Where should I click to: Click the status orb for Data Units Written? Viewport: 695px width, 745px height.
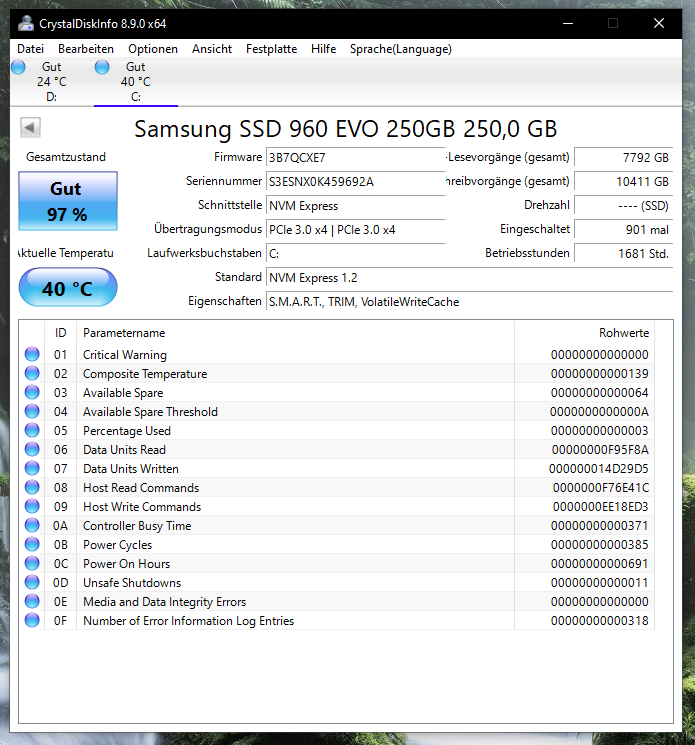point(32,468)
